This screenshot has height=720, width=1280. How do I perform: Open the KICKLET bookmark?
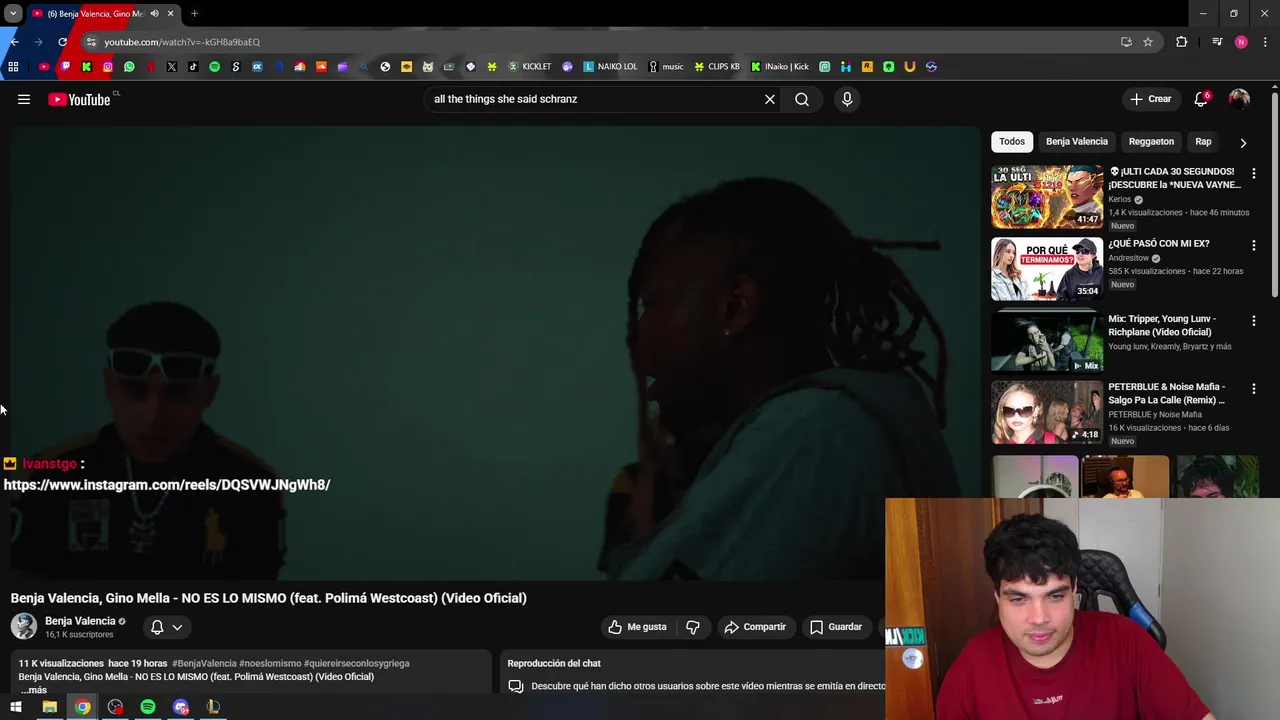pos(530,67)
